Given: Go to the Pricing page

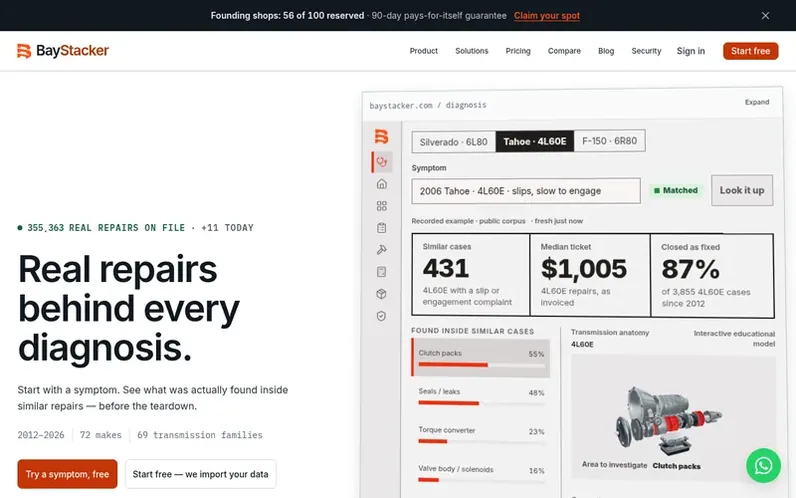Looking at the screenshot, I should click(x=518, y=51).
